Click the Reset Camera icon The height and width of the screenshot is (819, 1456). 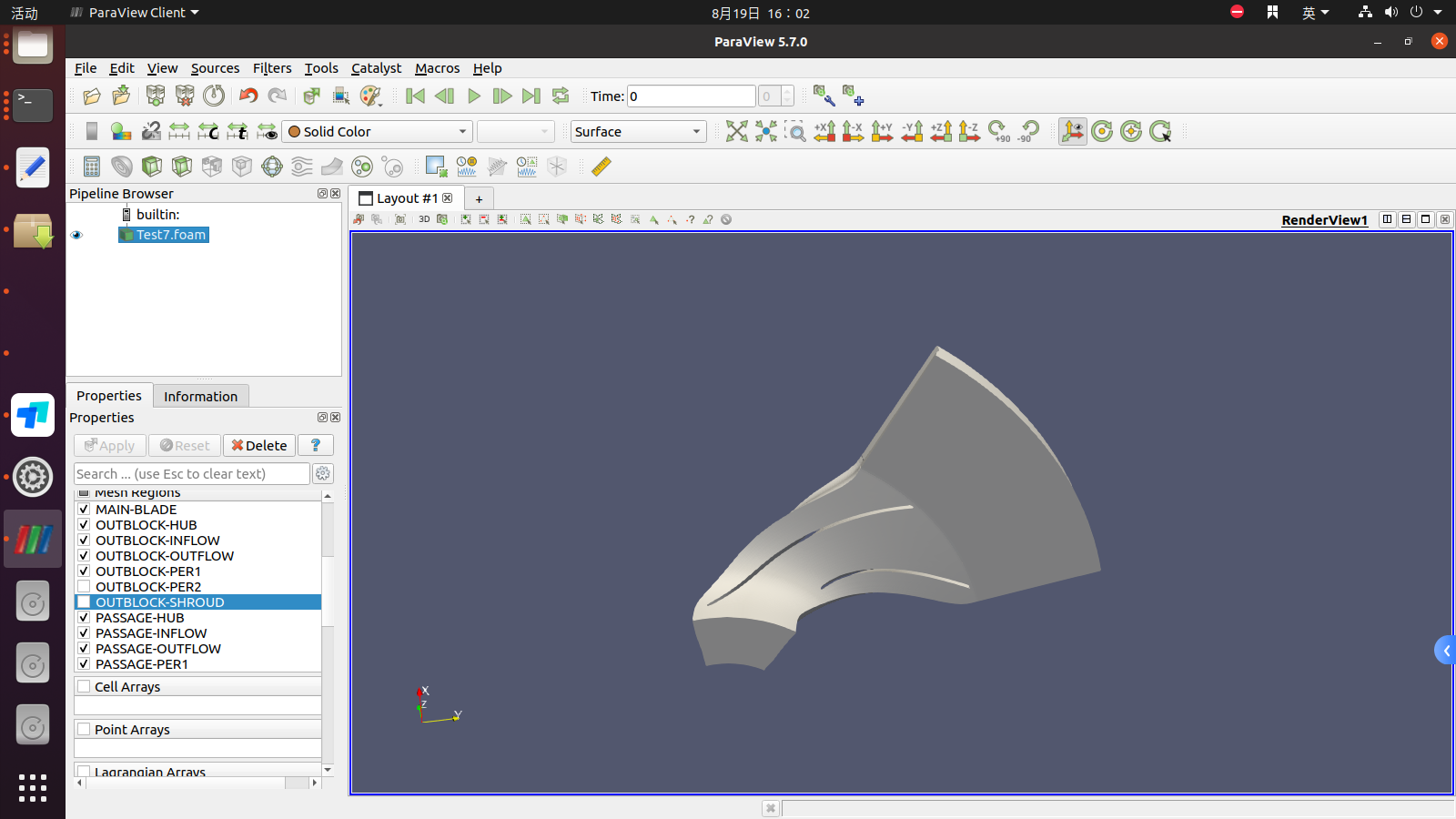pos(736,132)
